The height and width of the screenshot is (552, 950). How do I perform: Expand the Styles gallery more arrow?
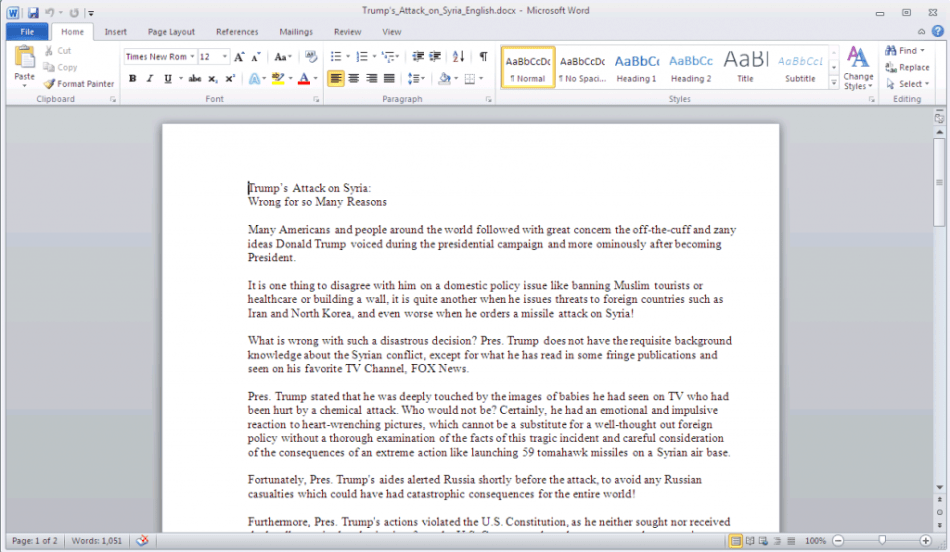click(834, 84)
